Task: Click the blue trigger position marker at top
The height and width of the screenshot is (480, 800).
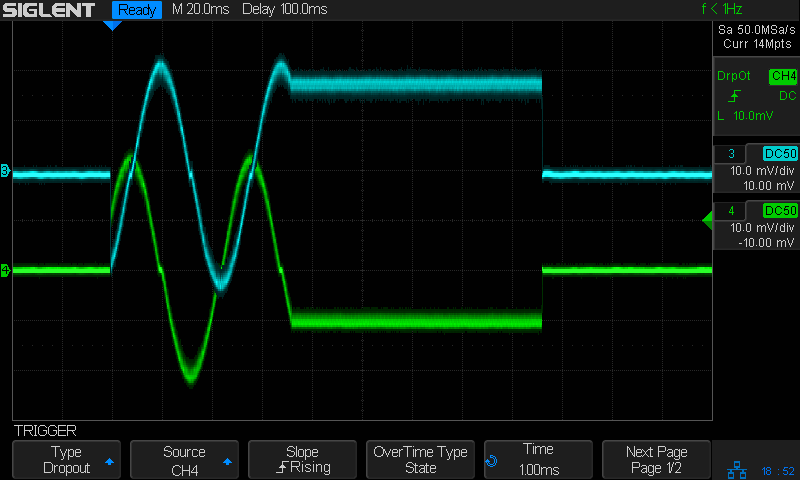Action: point(112,26)
